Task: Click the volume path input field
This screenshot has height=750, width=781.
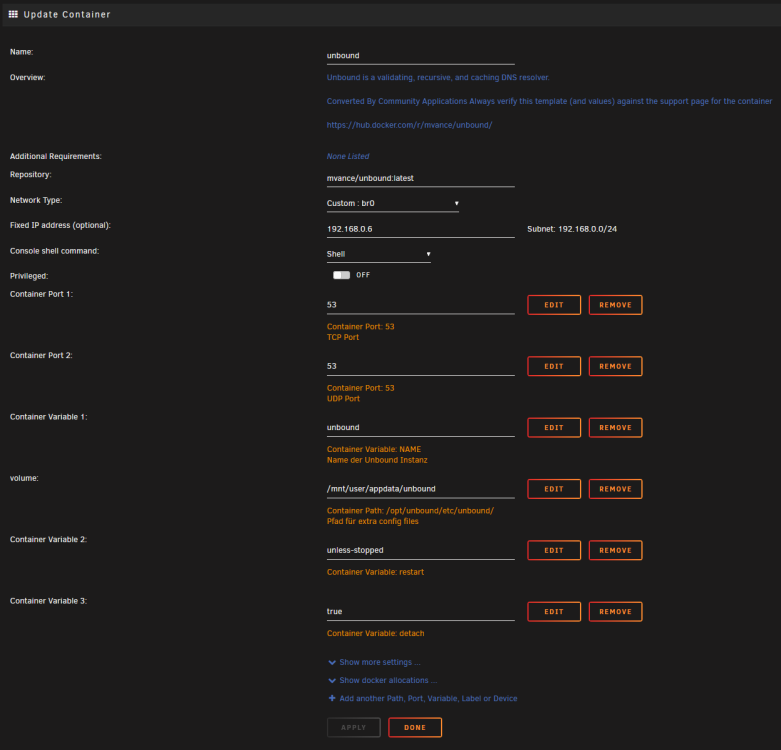Action: coord(420,489)
